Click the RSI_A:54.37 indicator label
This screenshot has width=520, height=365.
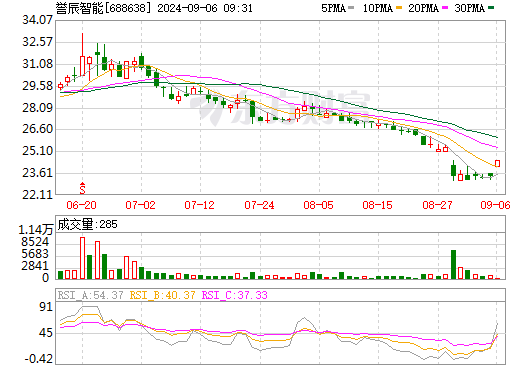tap(90, 295)
